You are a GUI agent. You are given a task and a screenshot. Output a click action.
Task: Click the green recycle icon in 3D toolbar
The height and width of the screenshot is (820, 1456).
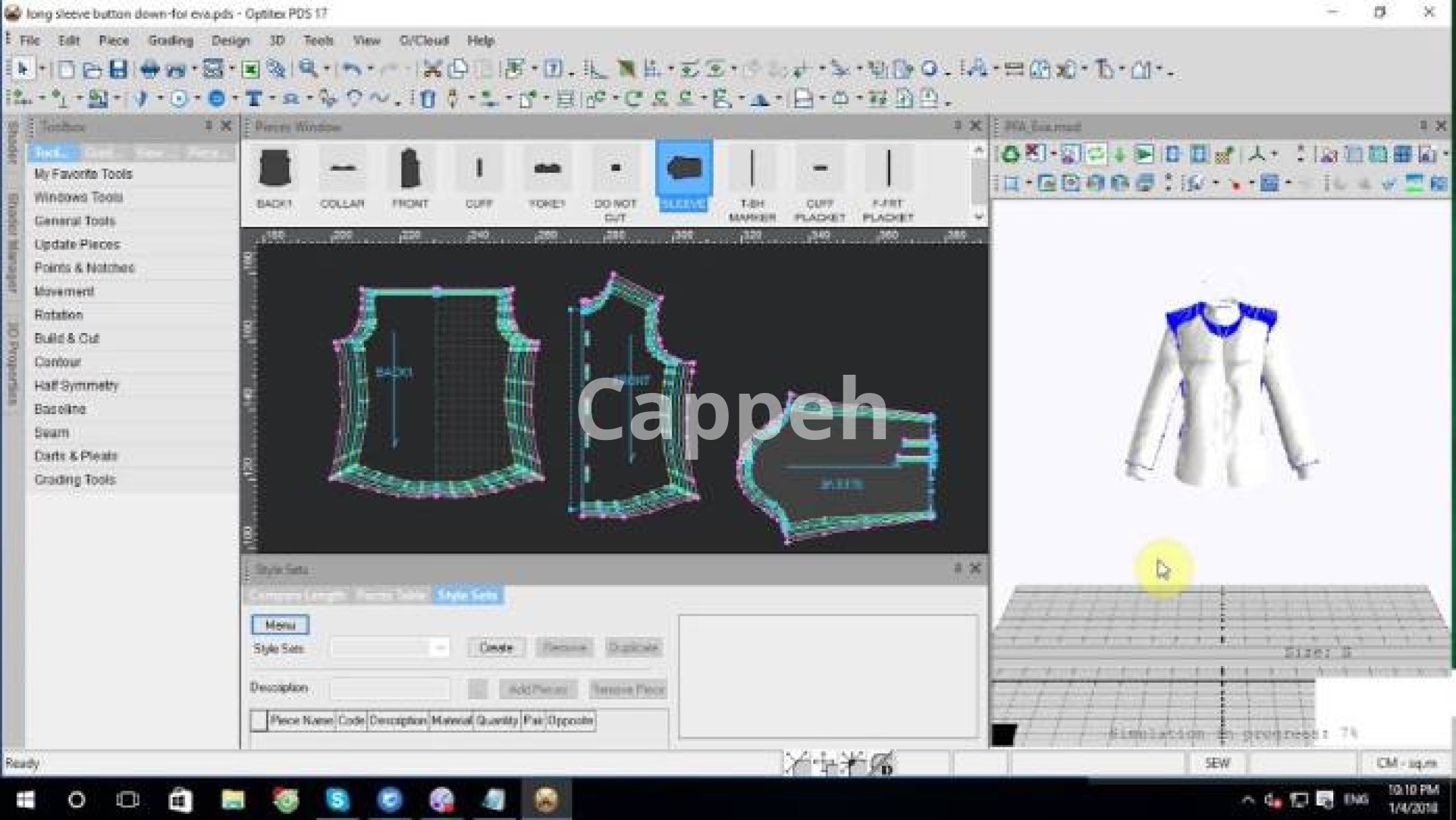click(x=1010, y=155)
